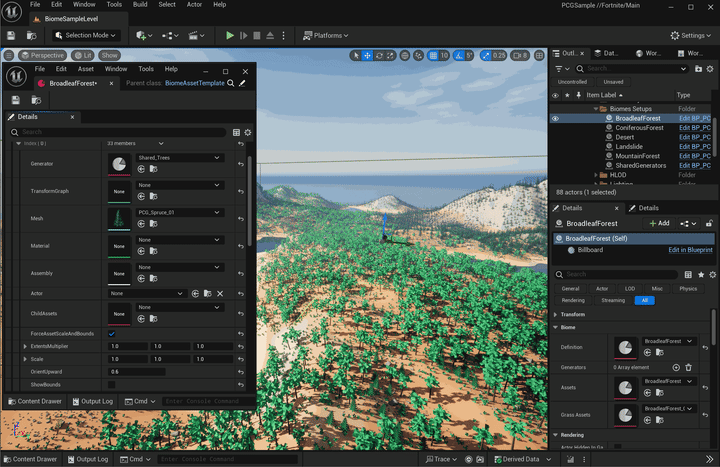The height and width of the screenshot is (467, 720).
Task: Clear the Actor field with the X icon
Action: click(220, 293)
